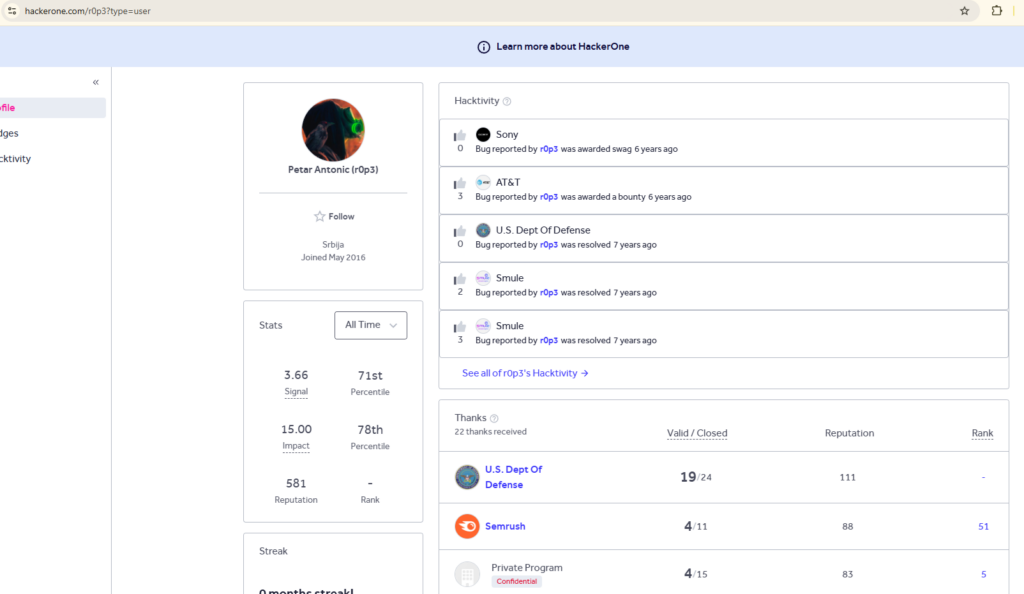Click the info icon beside Learn more banner

[x=483, y=47]
